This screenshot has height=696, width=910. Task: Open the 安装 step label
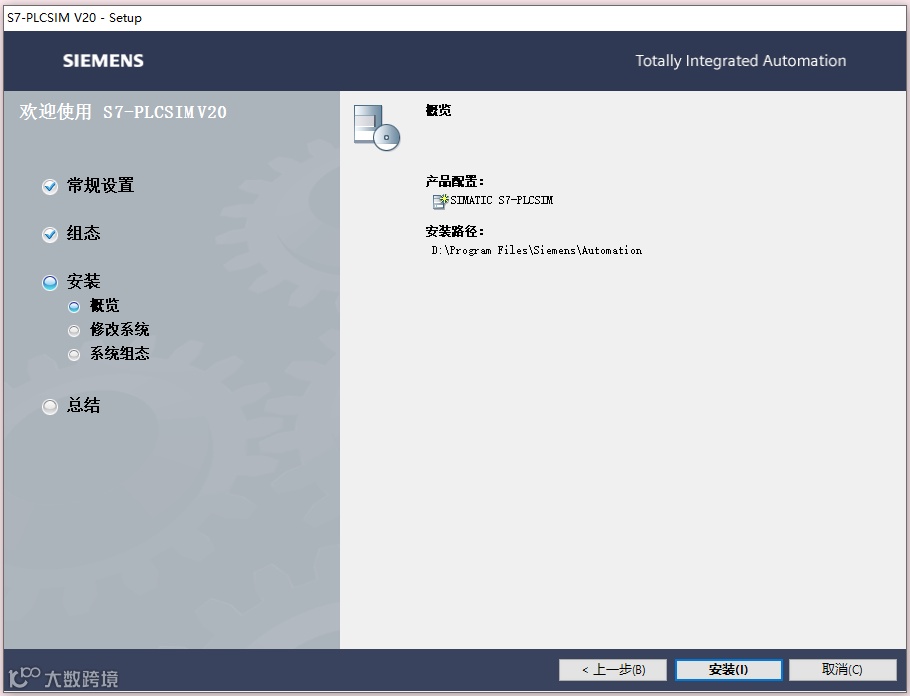tap(84, 282)
